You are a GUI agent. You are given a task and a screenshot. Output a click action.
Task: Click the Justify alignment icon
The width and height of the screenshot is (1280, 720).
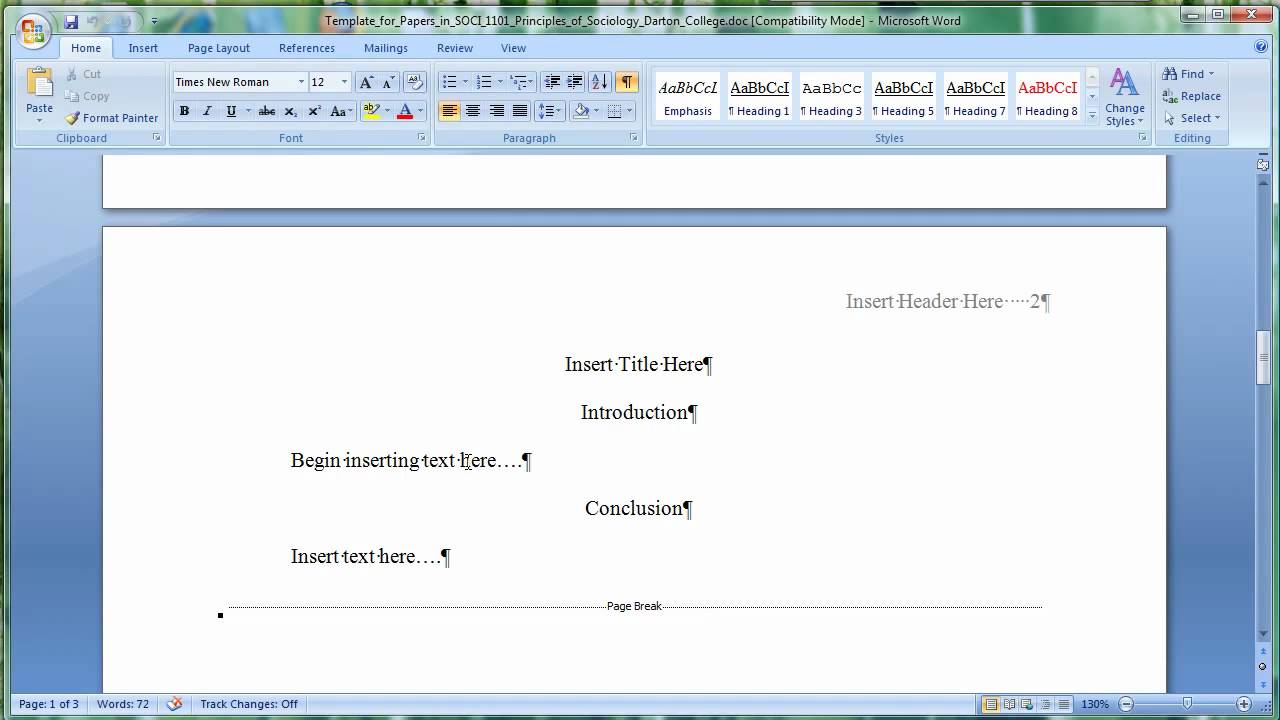click(520, 111)
